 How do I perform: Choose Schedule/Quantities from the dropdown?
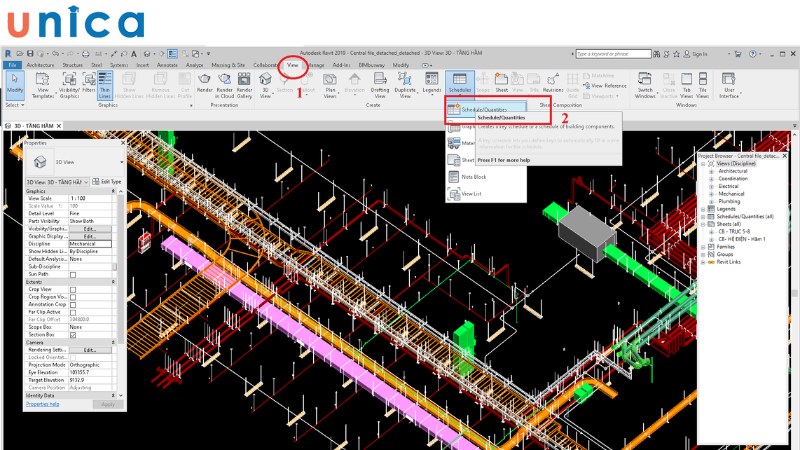click(486, 109)
